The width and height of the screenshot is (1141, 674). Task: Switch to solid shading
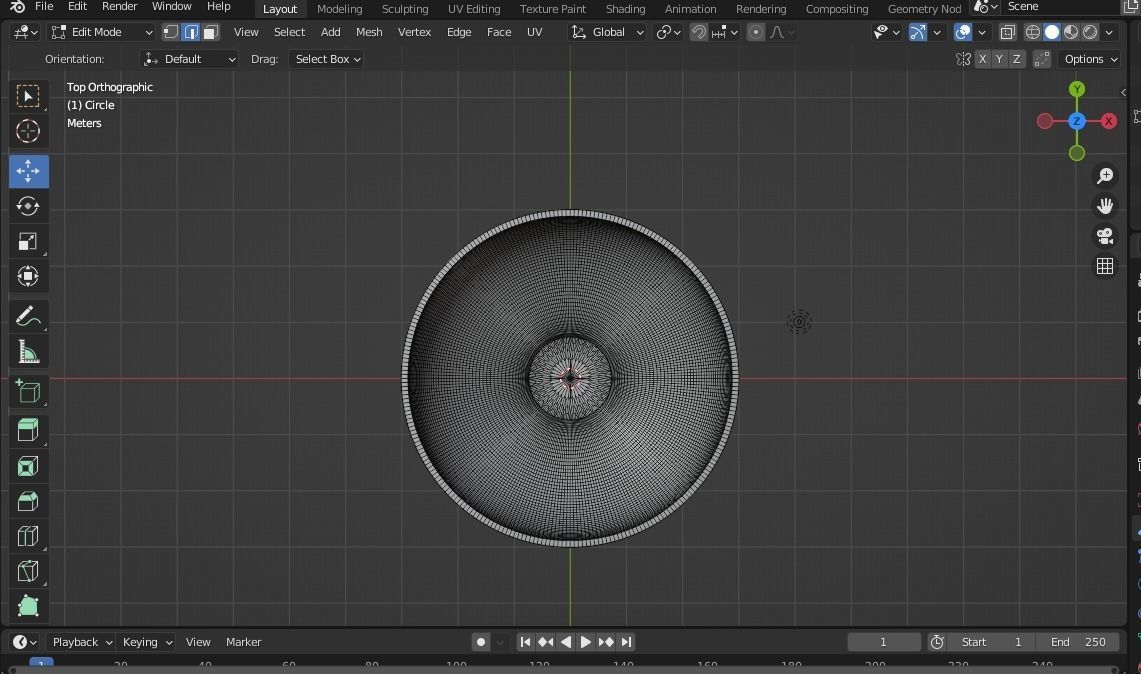point(1051,32)
